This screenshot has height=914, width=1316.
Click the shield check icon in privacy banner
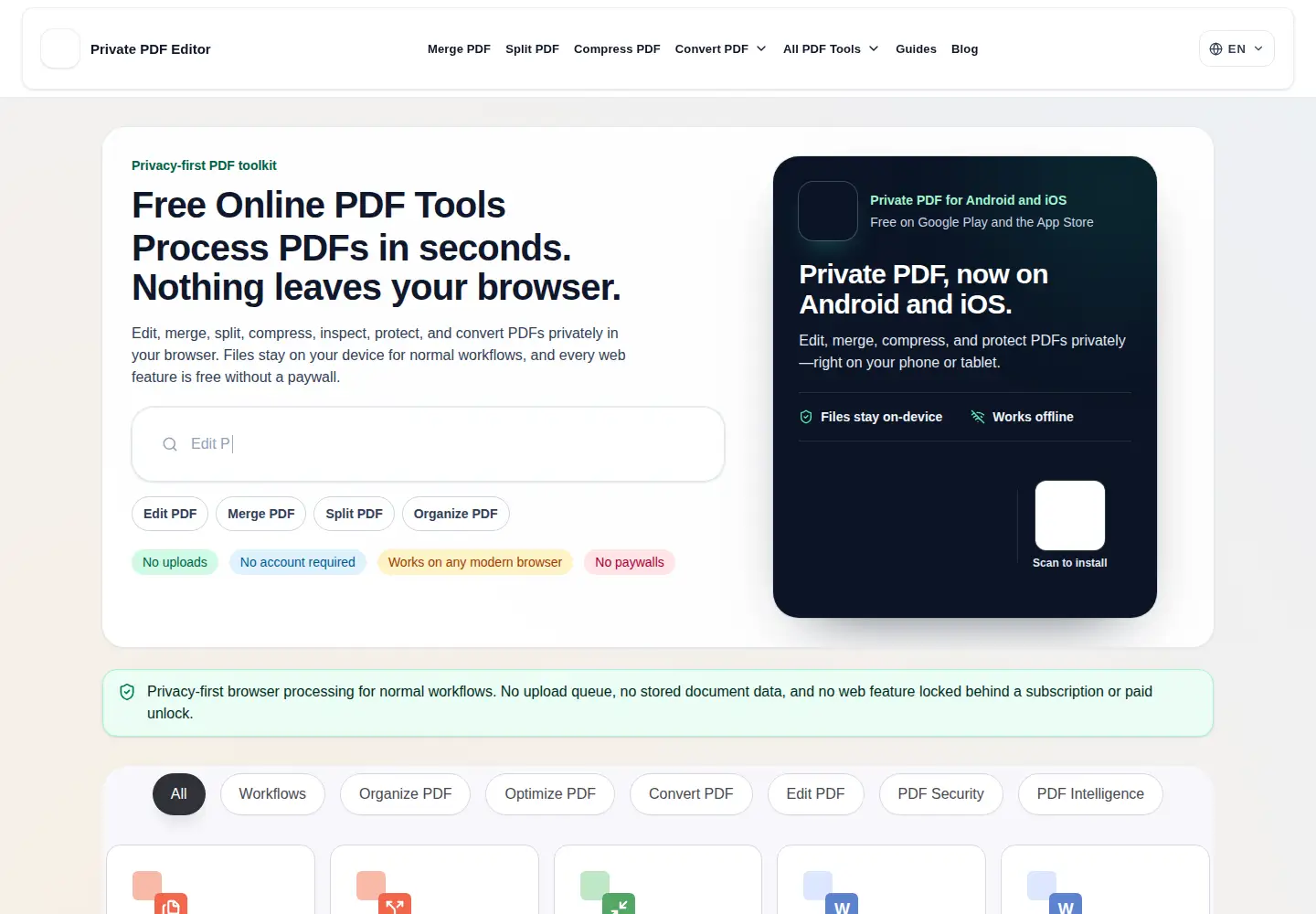point(128,692)
